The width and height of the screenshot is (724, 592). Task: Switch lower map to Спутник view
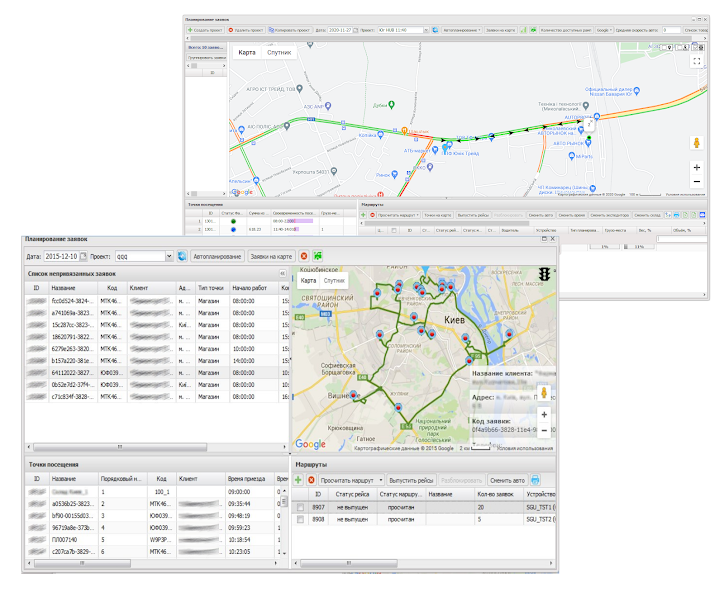334,282
